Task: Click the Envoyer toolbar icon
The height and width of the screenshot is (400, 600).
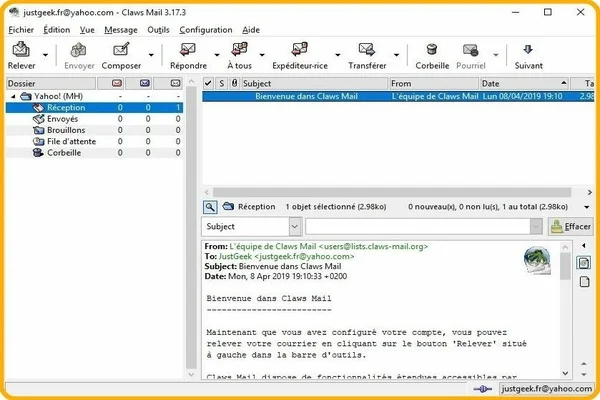Action: [79, 50]
